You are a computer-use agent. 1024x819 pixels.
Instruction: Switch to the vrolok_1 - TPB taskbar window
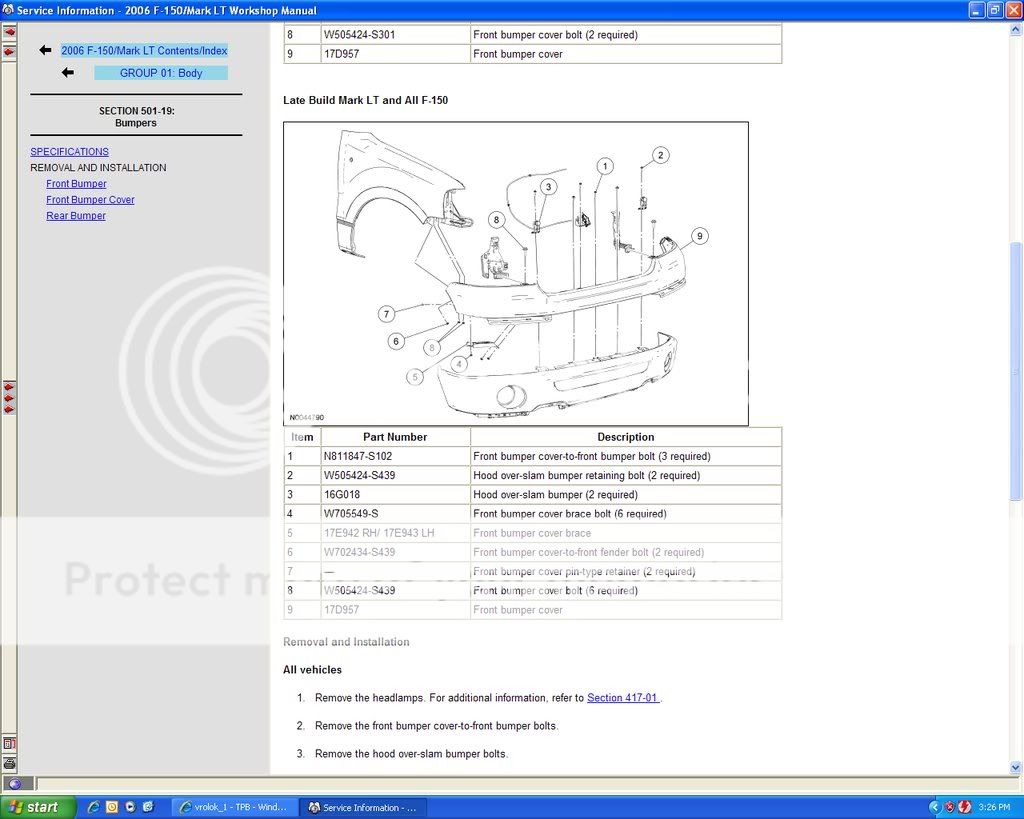(234, 807)
